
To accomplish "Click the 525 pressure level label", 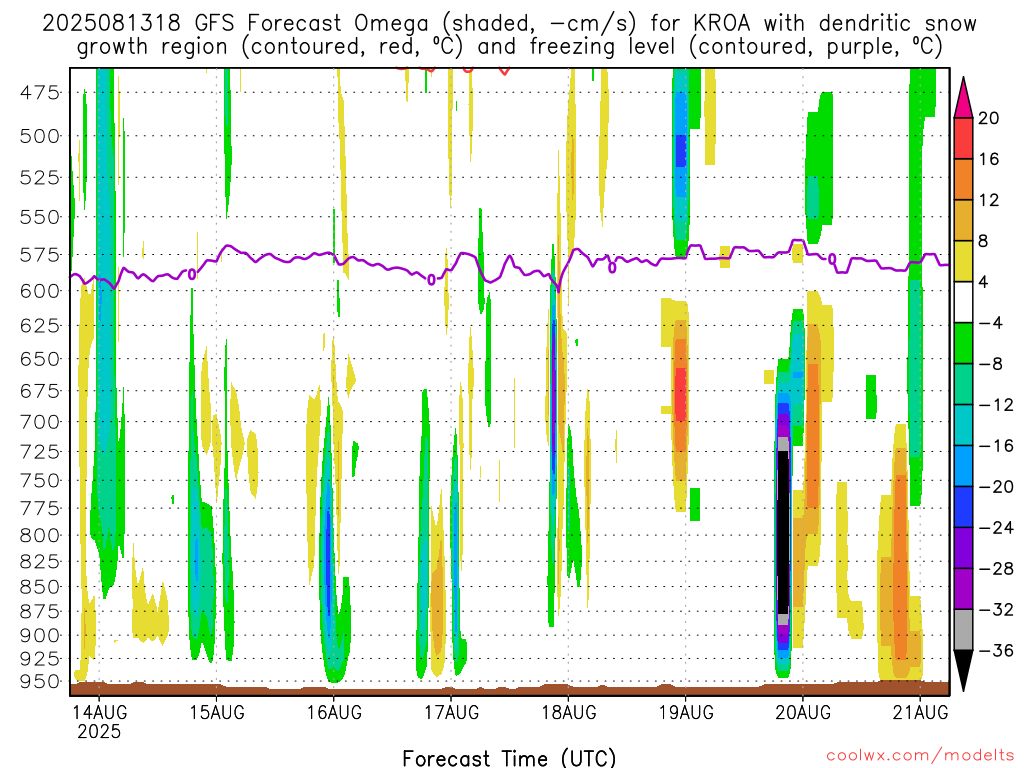I will coord(40,178).
